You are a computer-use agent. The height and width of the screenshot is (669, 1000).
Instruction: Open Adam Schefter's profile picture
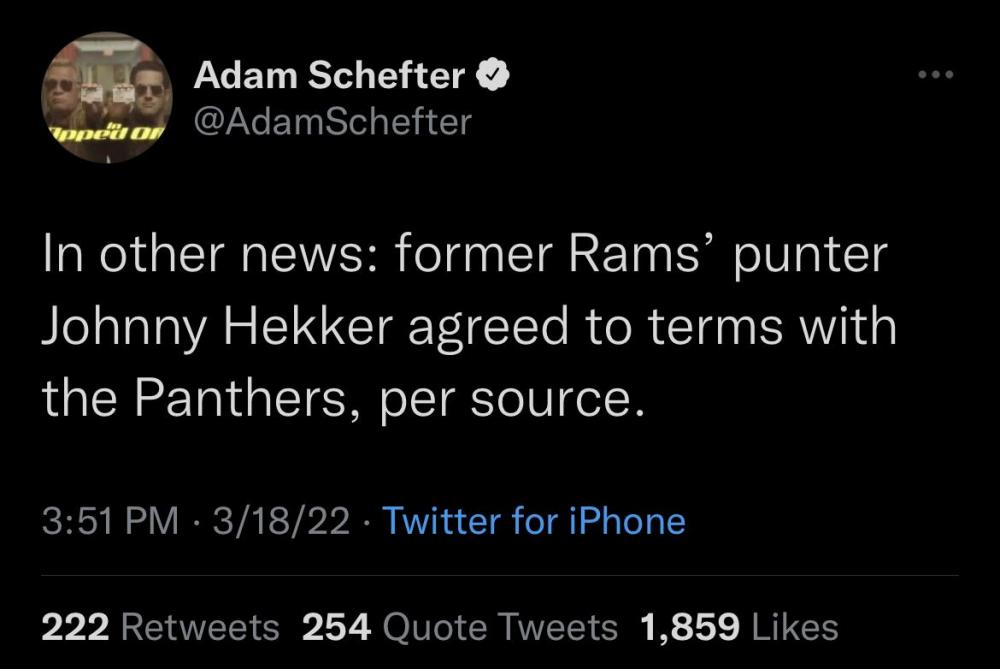point(107,97)
